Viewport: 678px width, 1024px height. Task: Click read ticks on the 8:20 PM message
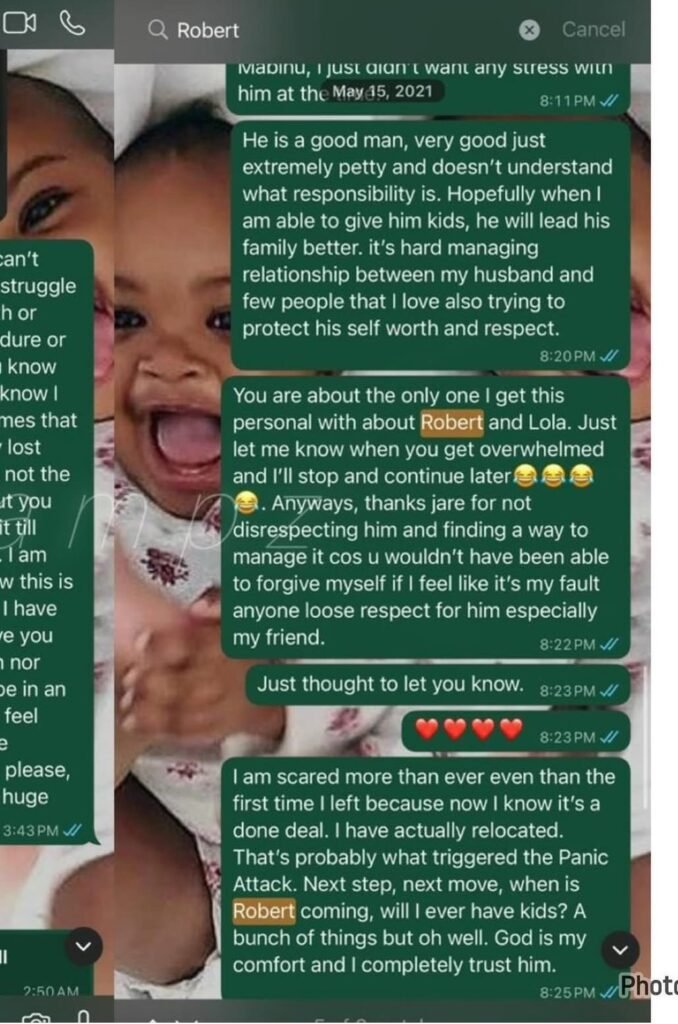tap(609, 356)
